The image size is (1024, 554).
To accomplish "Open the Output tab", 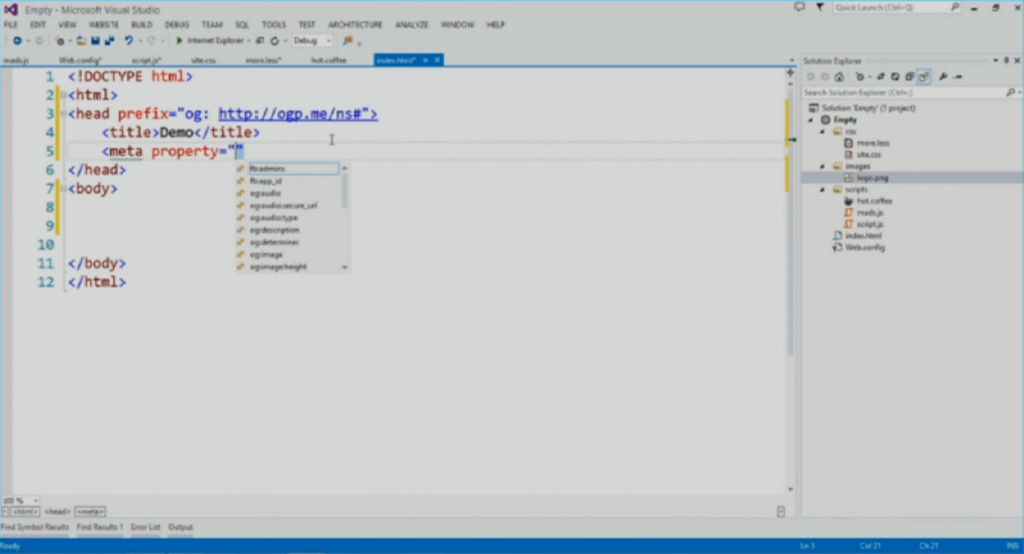I will click(x=181, y=527).
